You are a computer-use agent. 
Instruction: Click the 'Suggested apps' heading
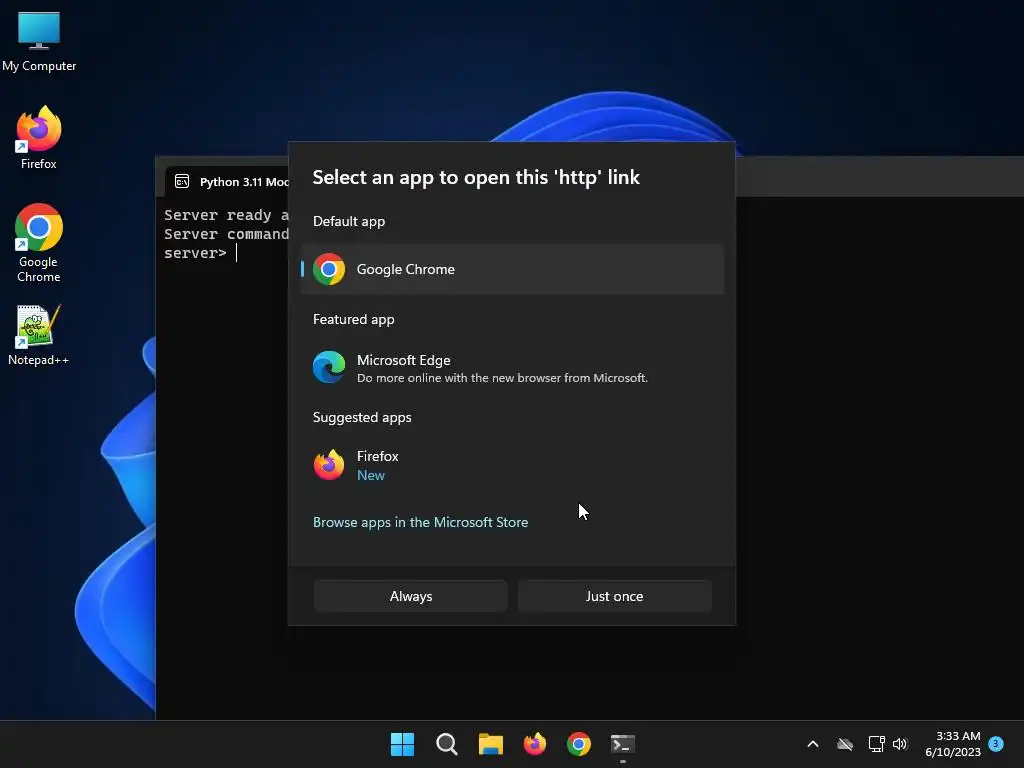362,417
